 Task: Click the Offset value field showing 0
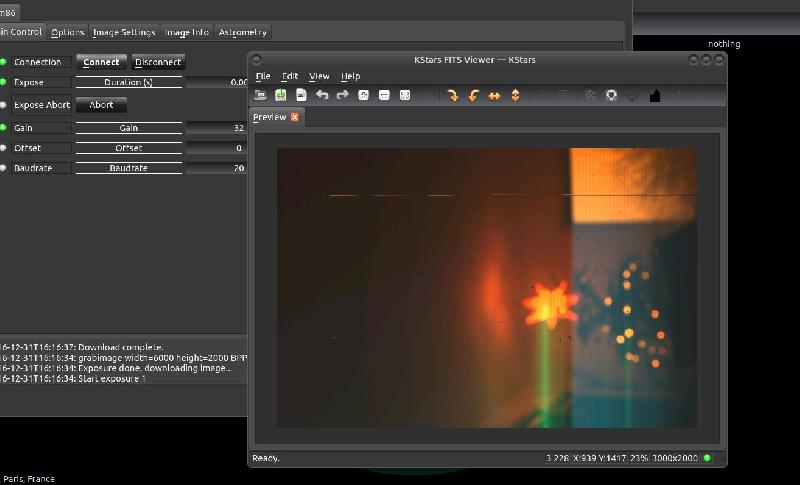(x=217, y=148)
